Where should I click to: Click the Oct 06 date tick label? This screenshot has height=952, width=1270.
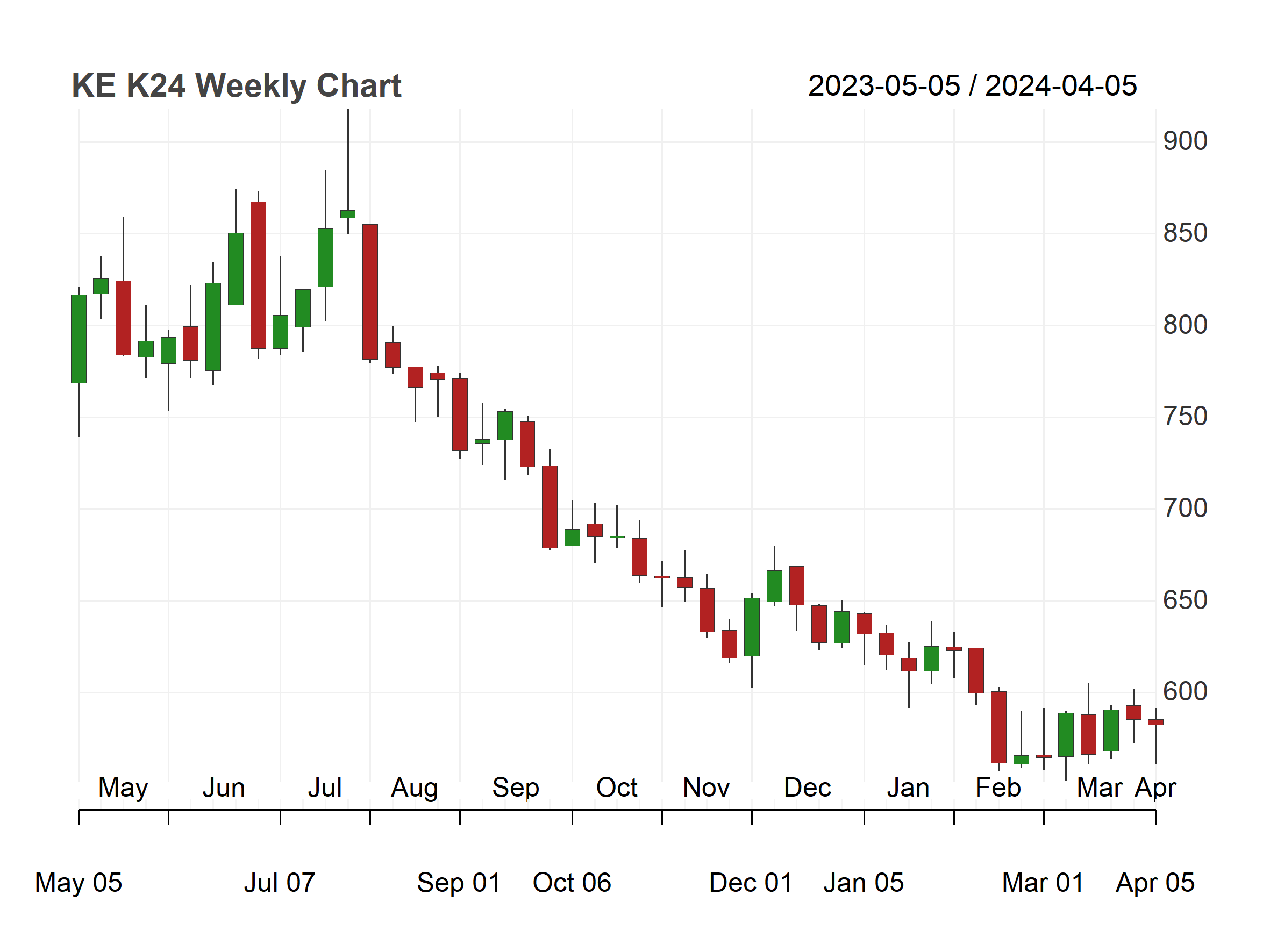point(572,883)
